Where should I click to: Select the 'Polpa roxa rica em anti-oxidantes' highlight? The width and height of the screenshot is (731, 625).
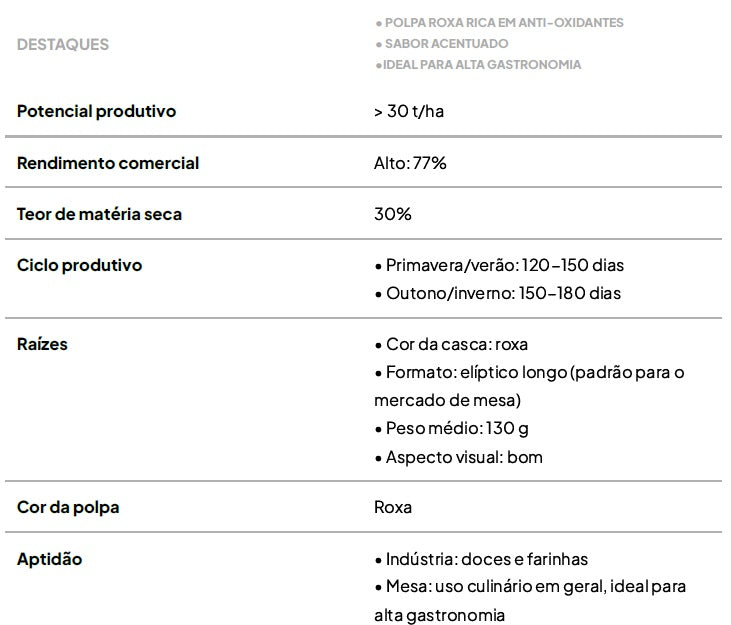tap(499, 22)
